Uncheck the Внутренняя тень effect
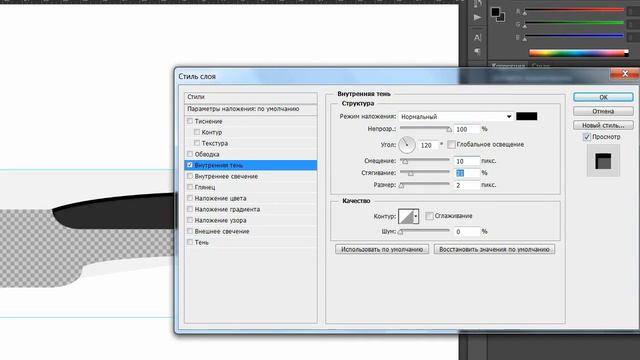Viewport: 640px width, 360px height. pos(190,165)
